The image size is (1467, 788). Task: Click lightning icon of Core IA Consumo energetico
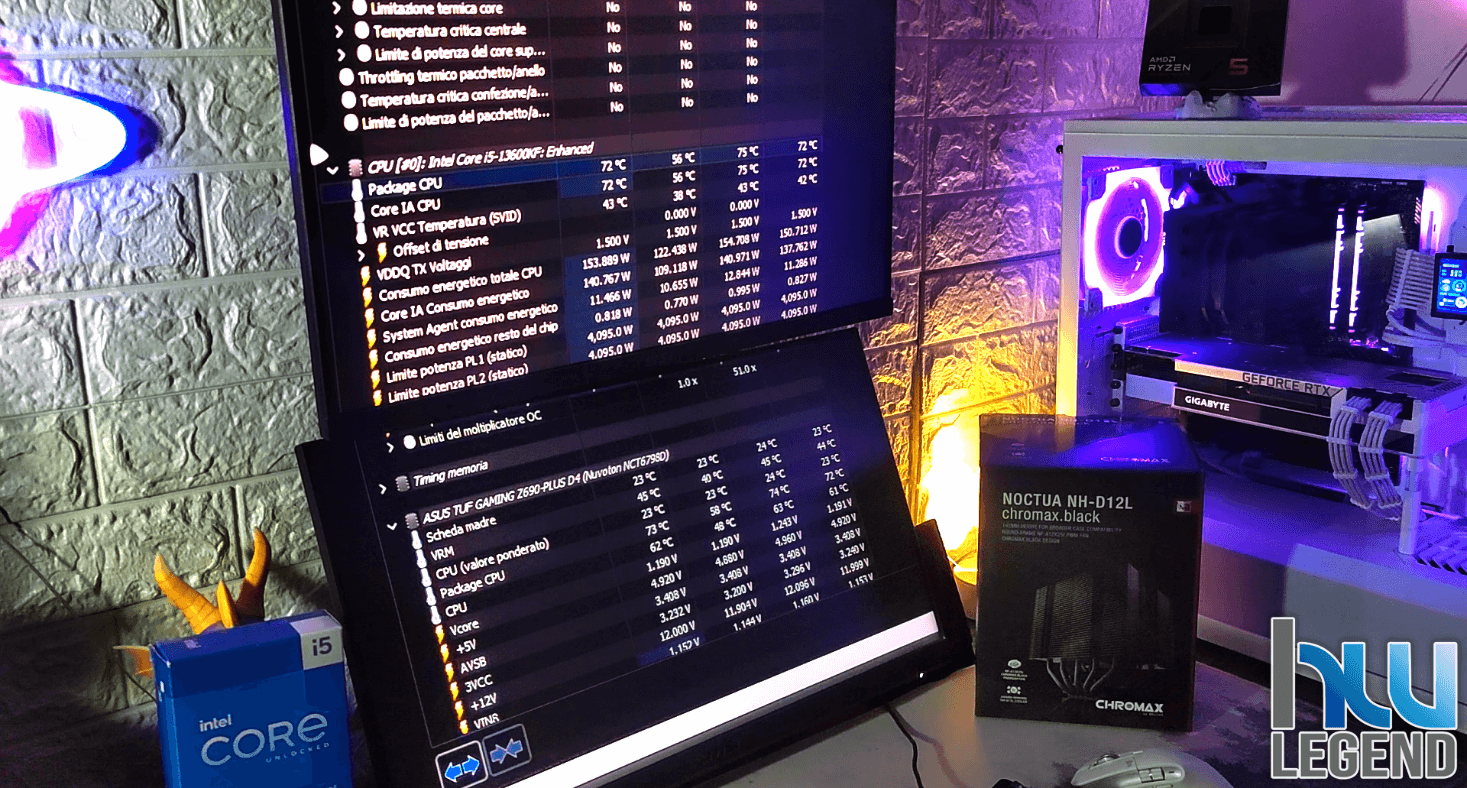click(x=370, y=317)
